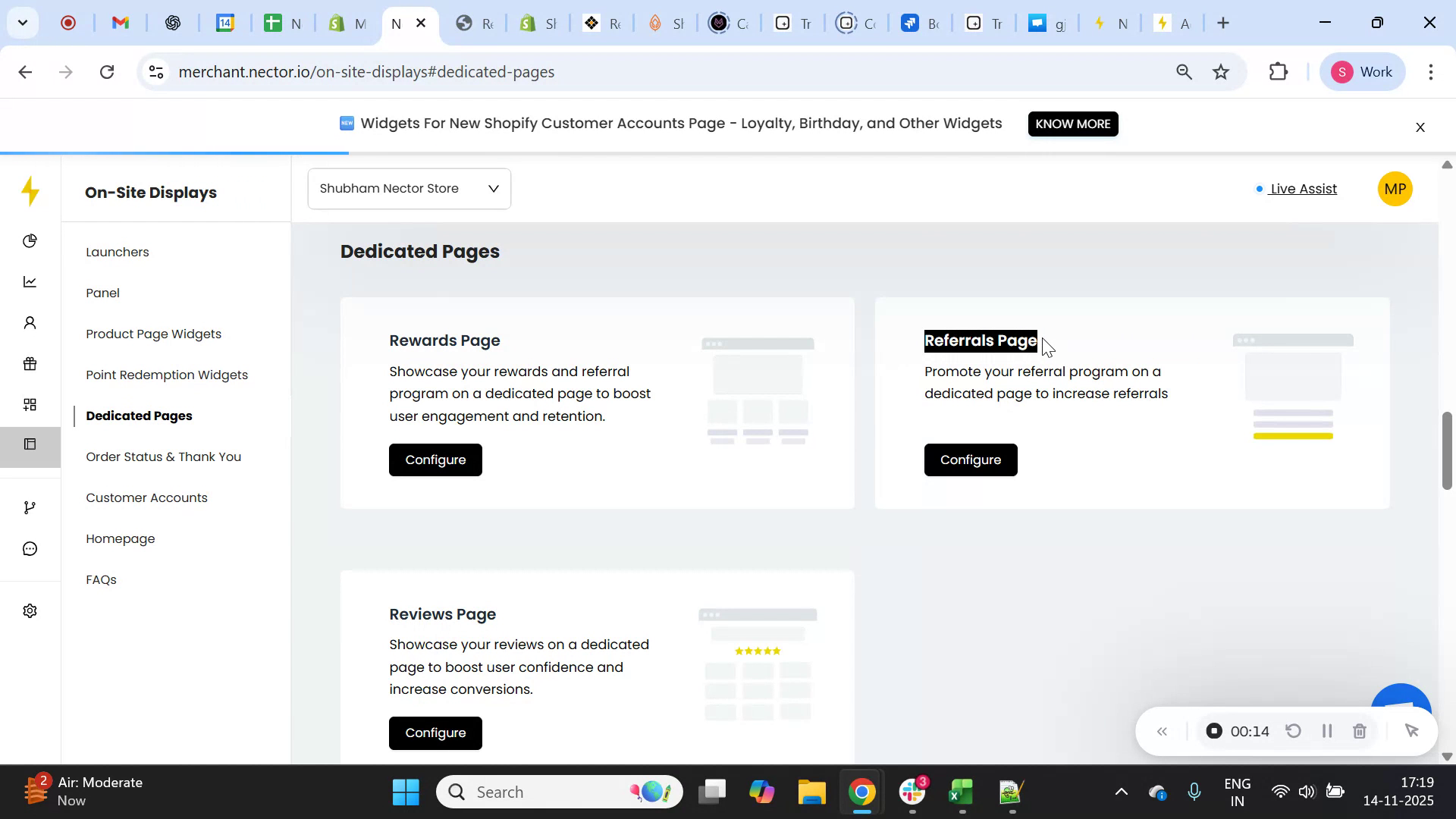Pause the ongoing screen recording
Image resolution: width=1456 pixels, height=819 pixels.
click(1327, 730)
